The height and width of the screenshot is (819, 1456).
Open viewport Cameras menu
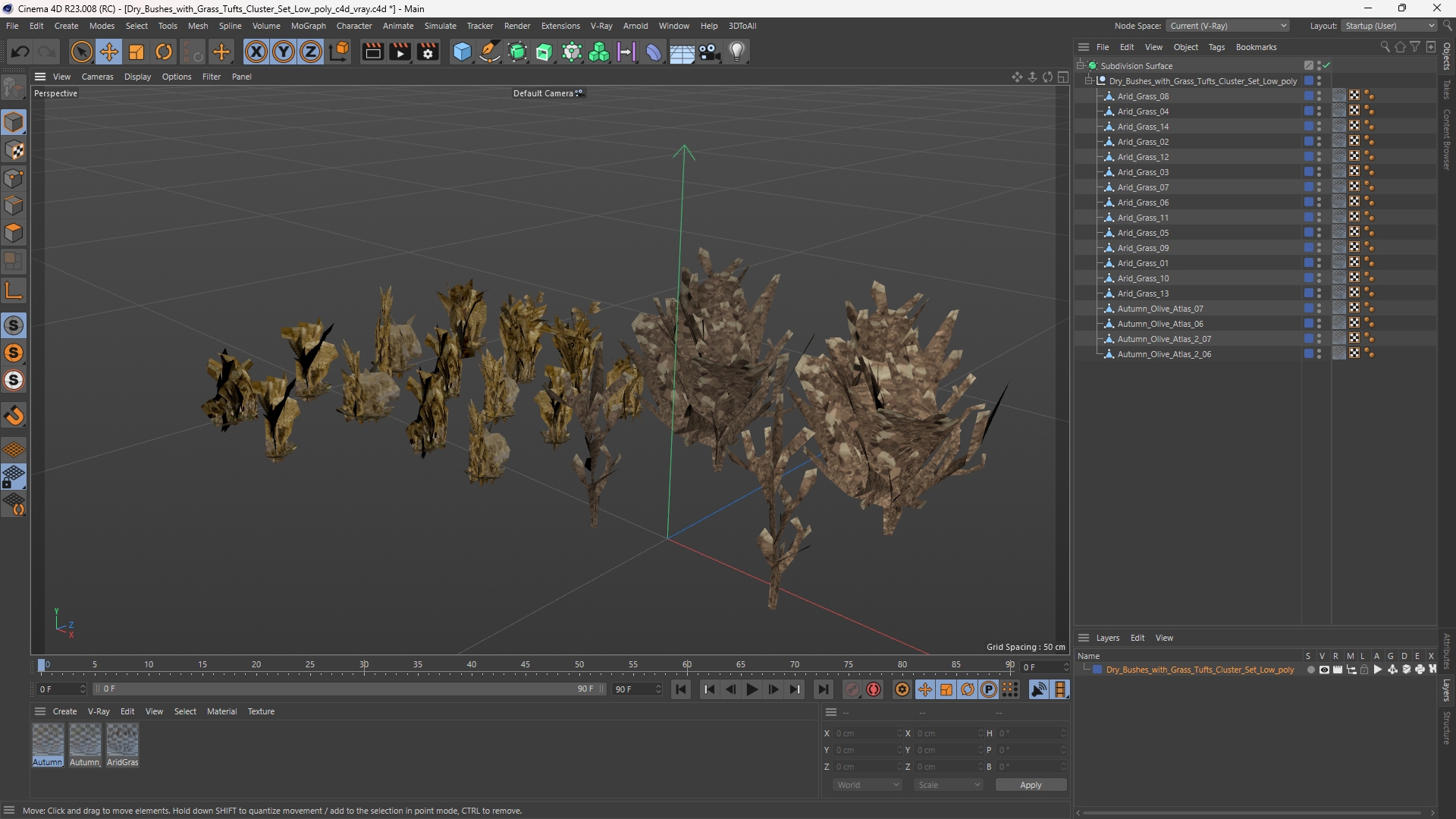97,77
